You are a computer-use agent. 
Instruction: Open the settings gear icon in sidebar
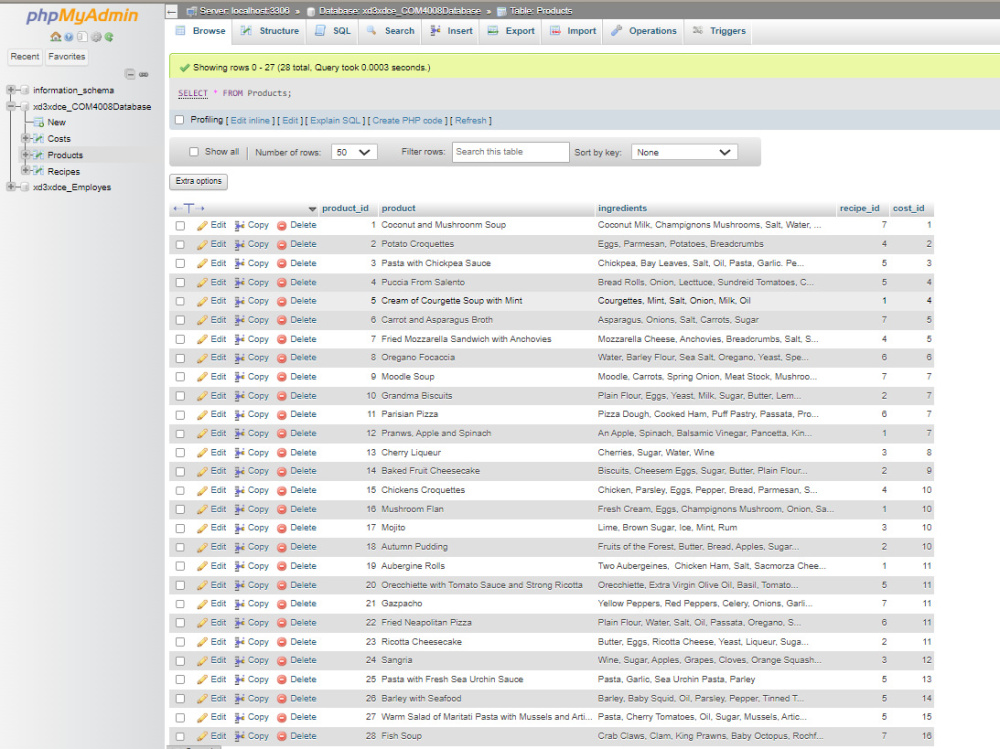click(96, 37)
